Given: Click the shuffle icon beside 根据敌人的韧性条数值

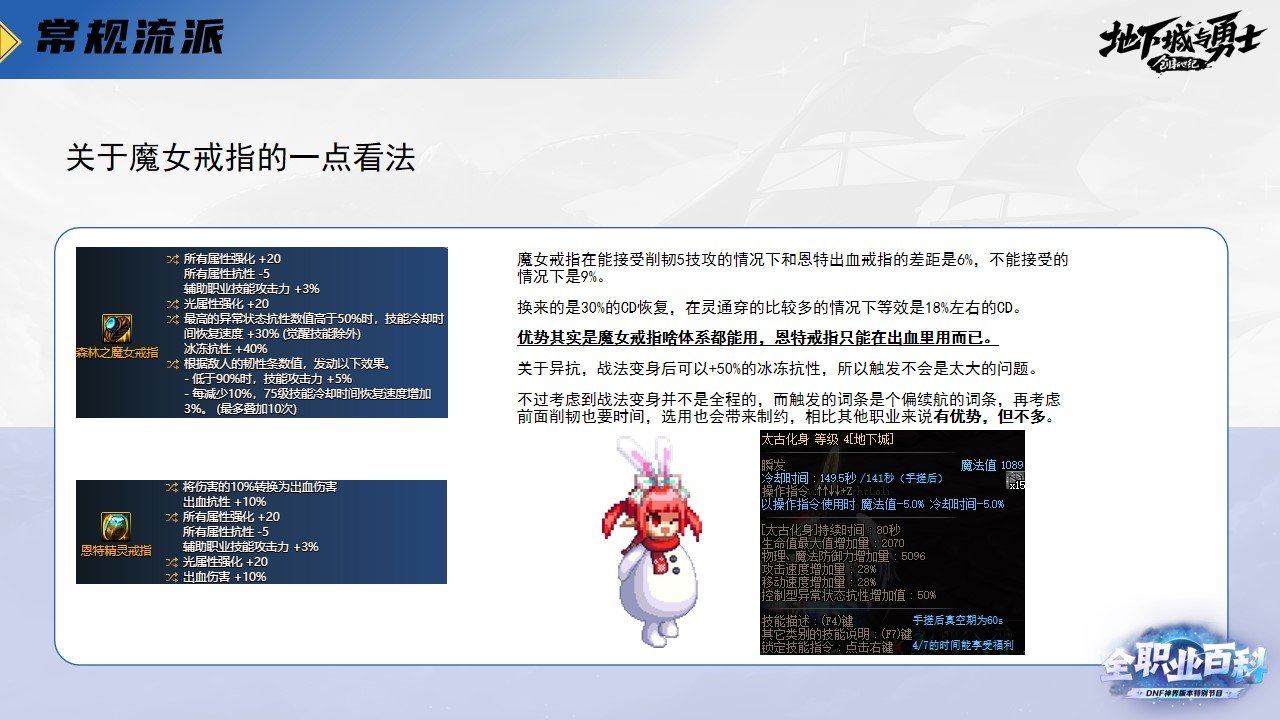Looking at the screenshot, I should [x=173, y=364].
